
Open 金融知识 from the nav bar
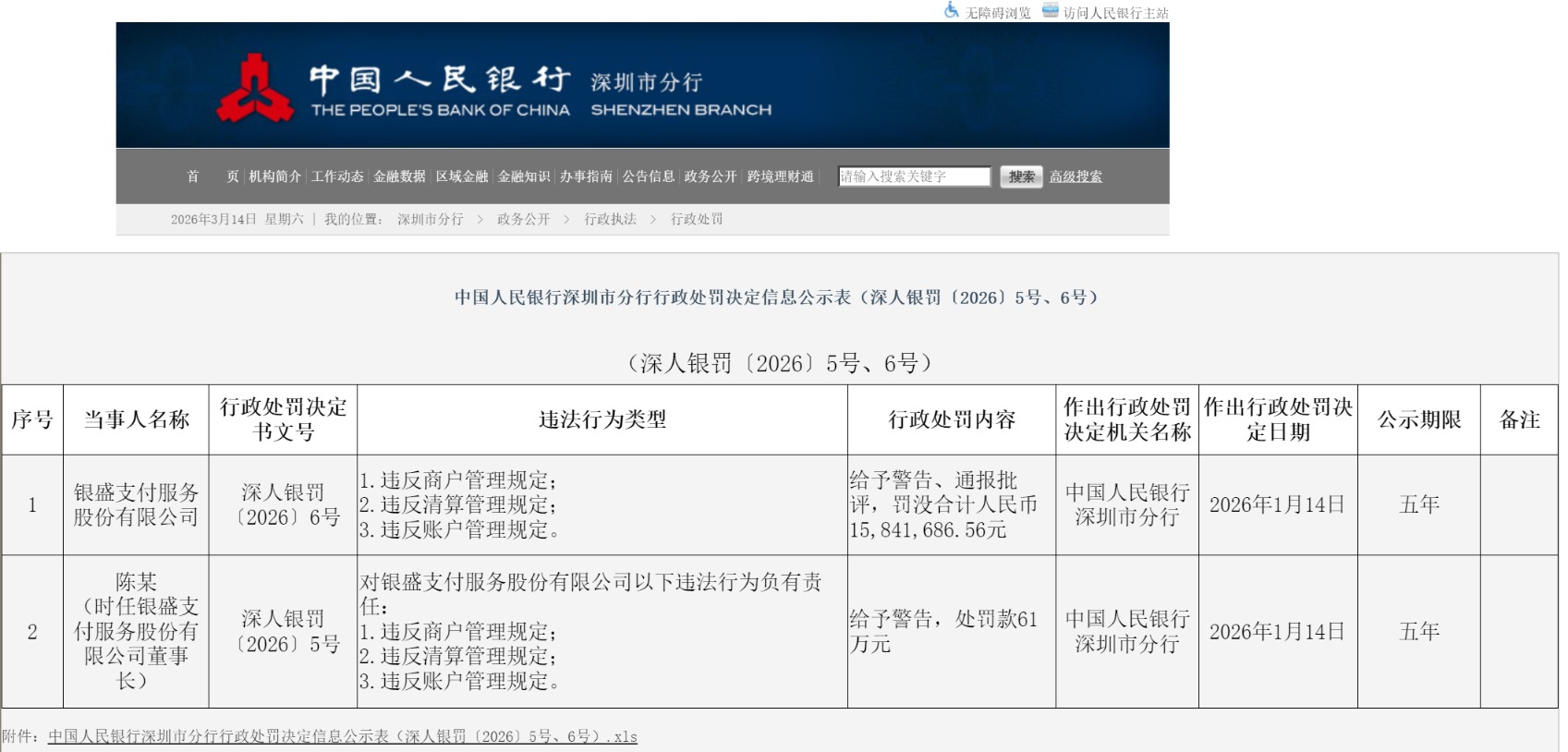tap(524, 176)
